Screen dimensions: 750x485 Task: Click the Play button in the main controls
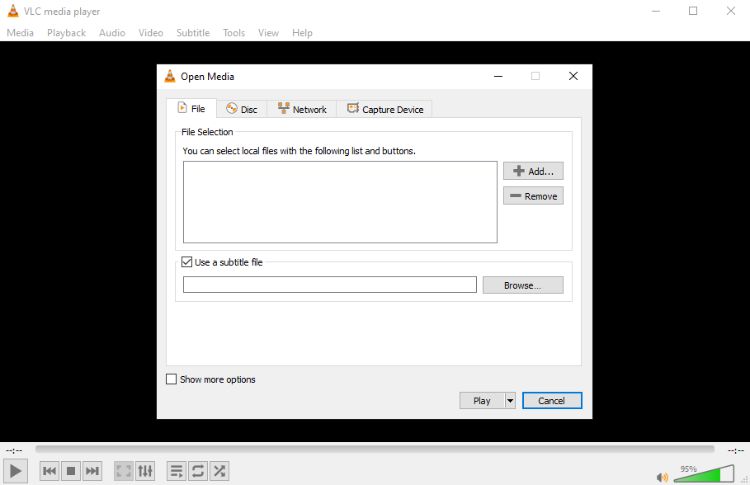tap(15, 471)
